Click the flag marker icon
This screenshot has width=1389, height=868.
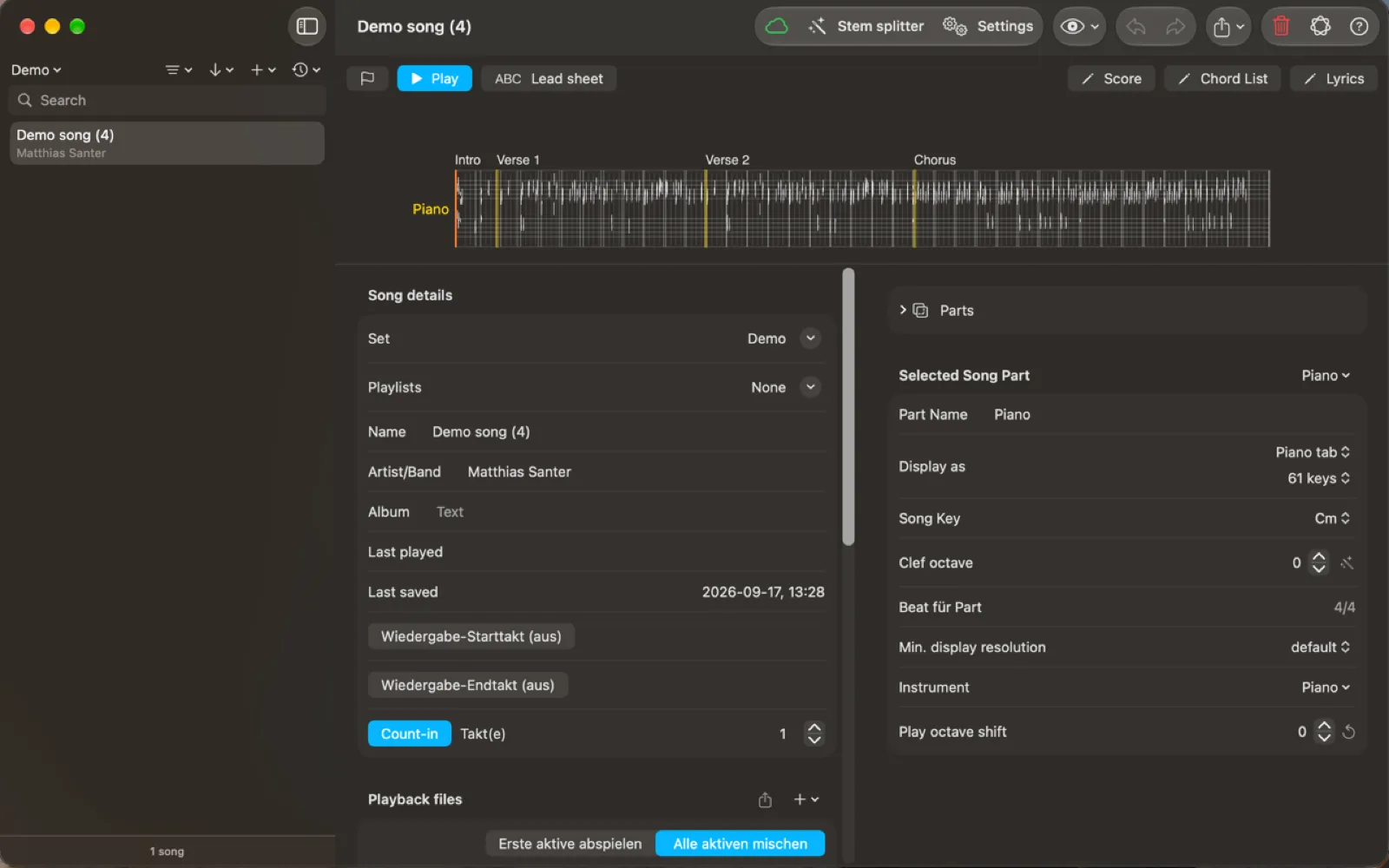pyautogui.click(x=367, y=78)
